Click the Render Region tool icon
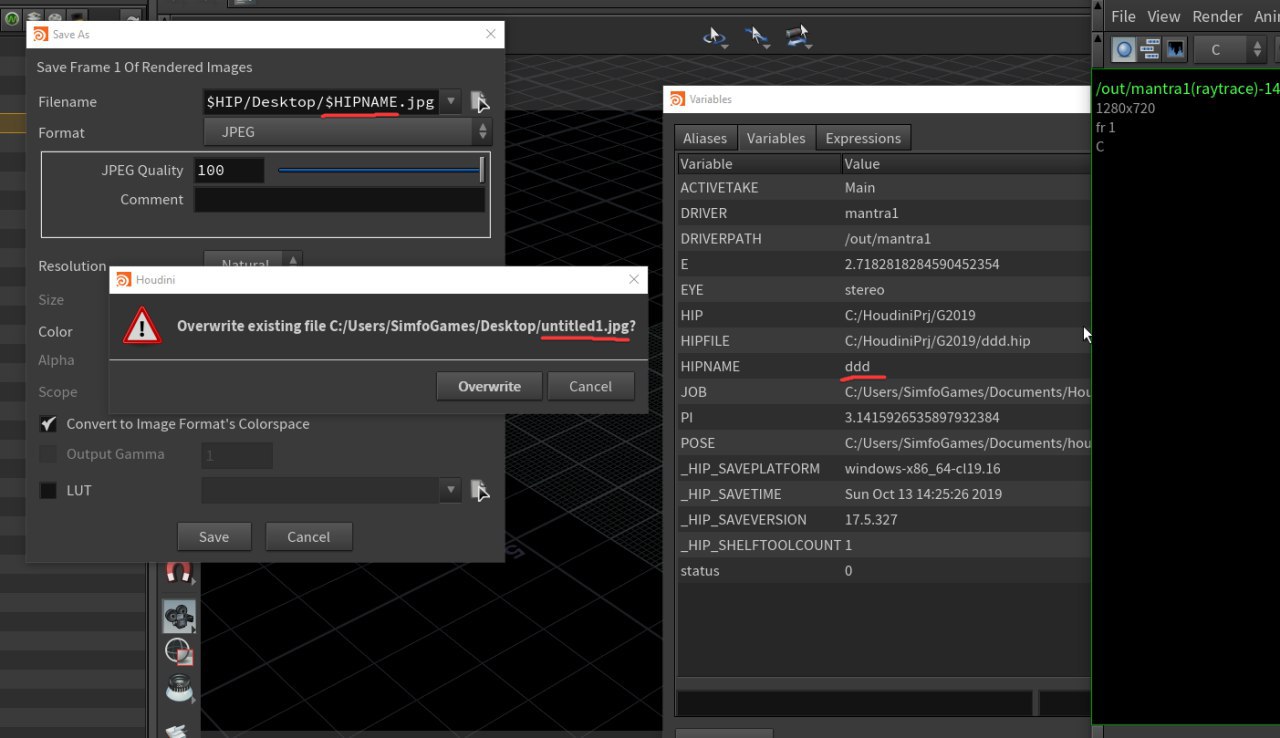 [179, 652]
